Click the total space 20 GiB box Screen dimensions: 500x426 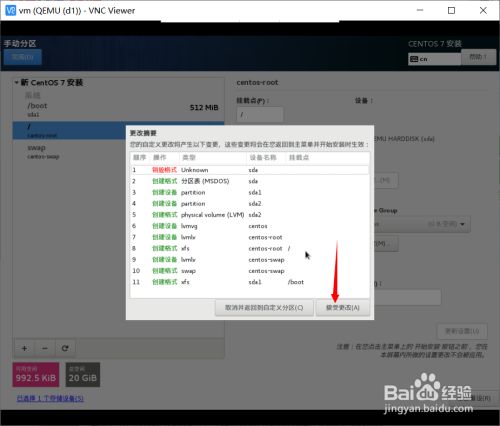click(83, 375)
